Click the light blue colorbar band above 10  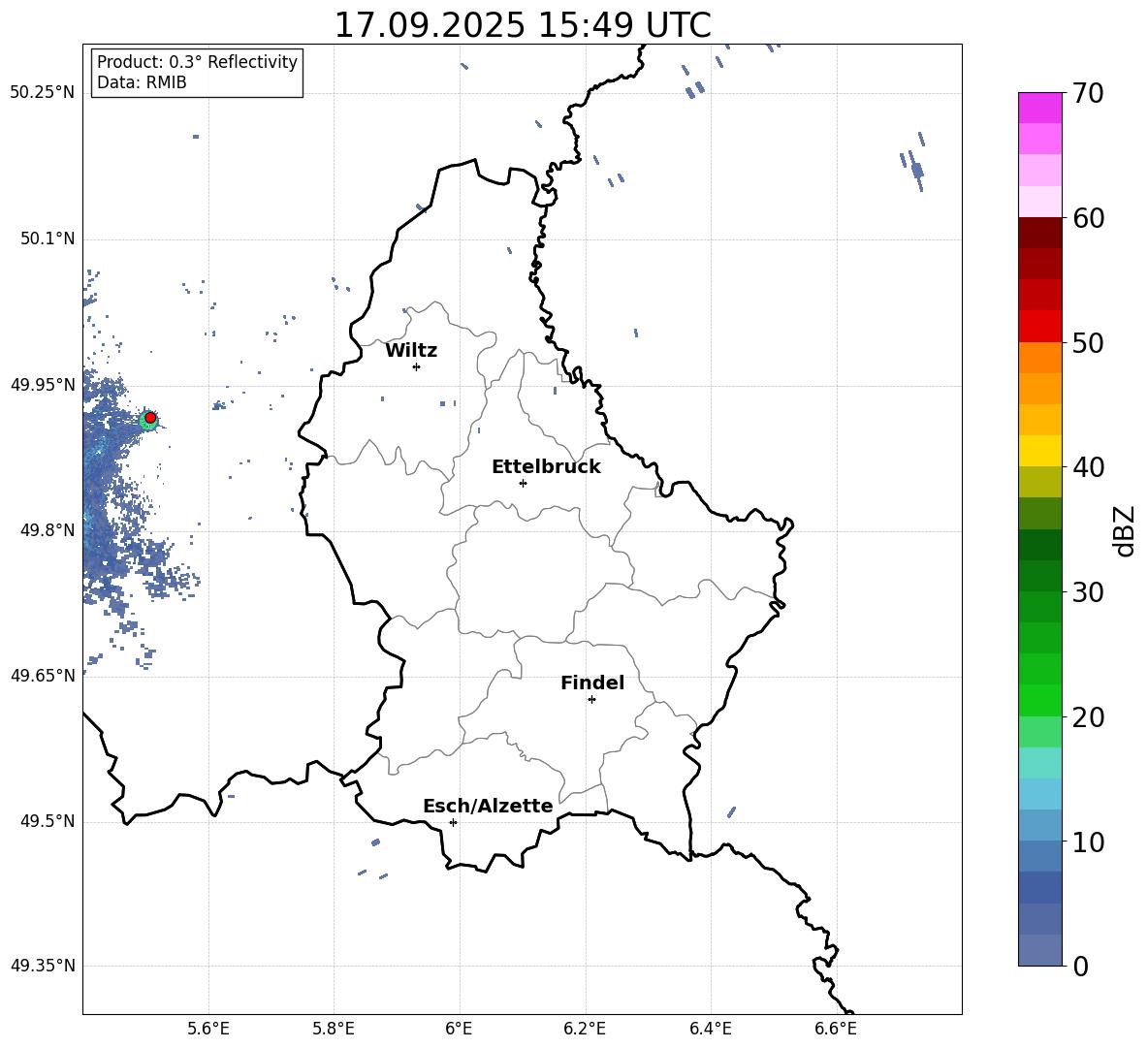pos(1040,826)
